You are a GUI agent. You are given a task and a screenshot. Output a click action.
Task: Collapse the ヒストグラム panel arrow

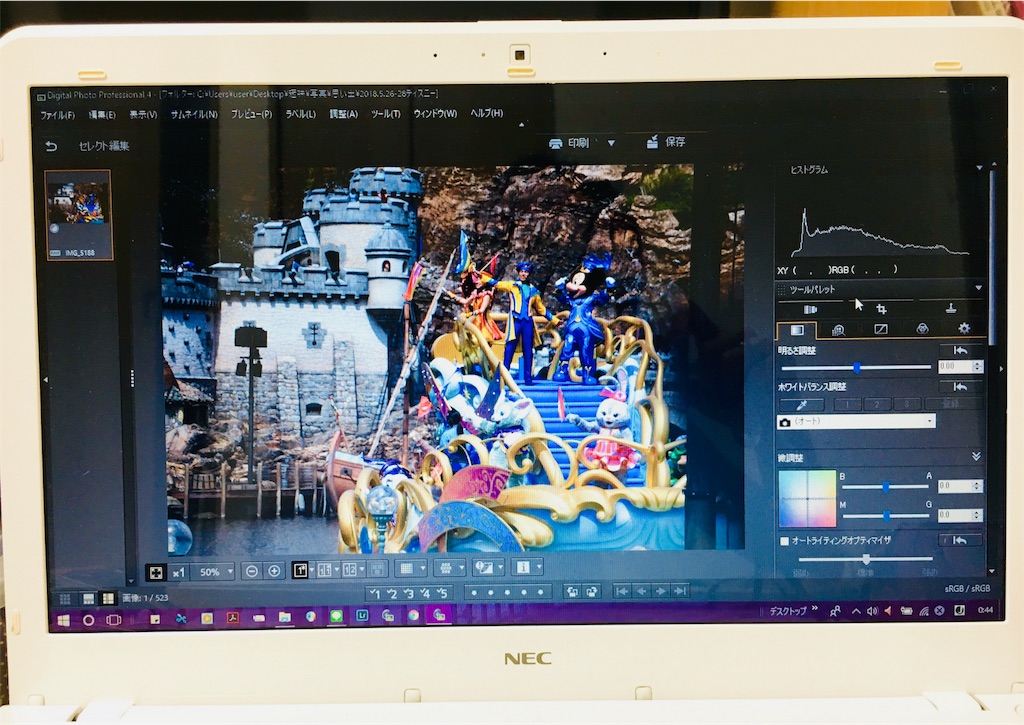979,169
